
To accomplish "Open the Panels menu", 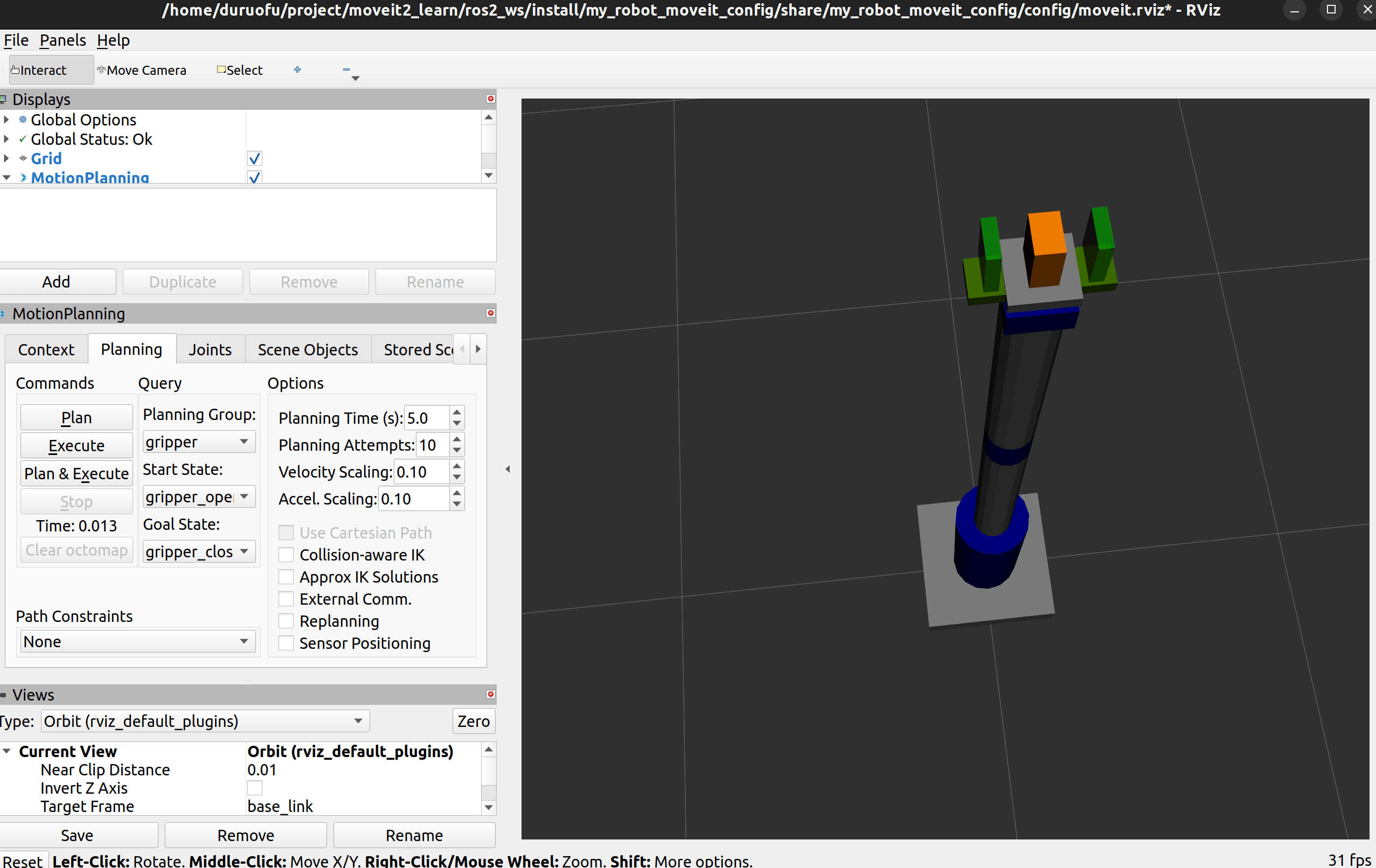I will 62,40.
